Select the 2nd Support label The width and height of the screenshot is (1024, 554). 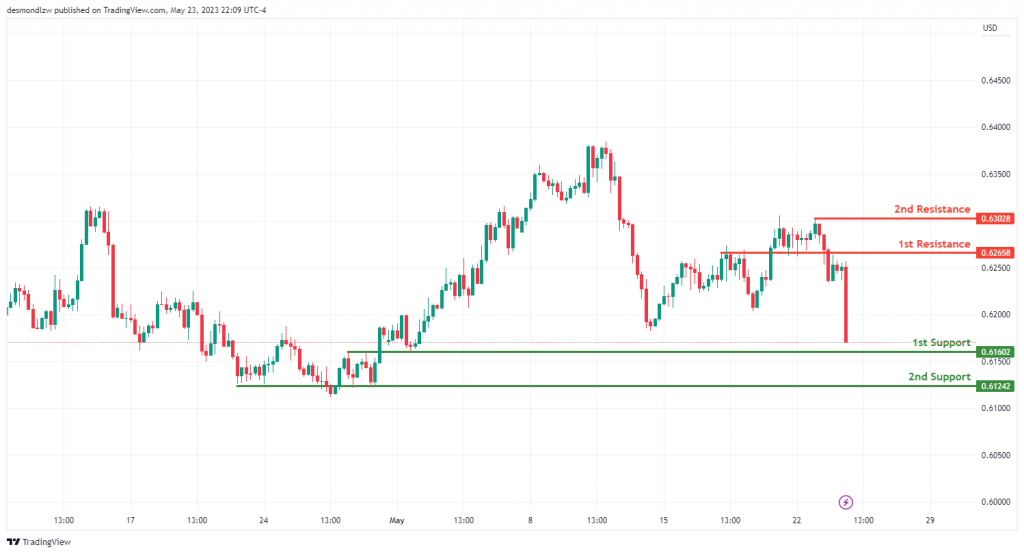(939, 377)
